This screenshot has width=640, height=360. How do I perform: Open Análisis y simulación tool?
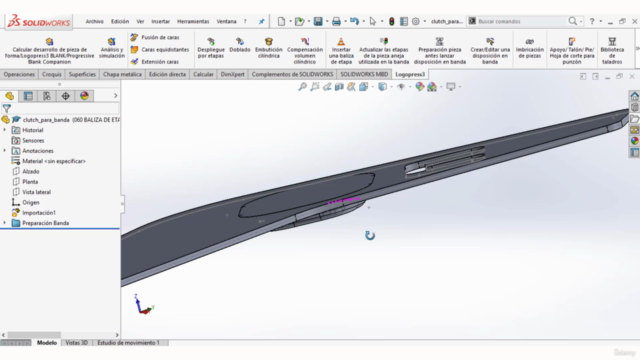tap(111, 48)
